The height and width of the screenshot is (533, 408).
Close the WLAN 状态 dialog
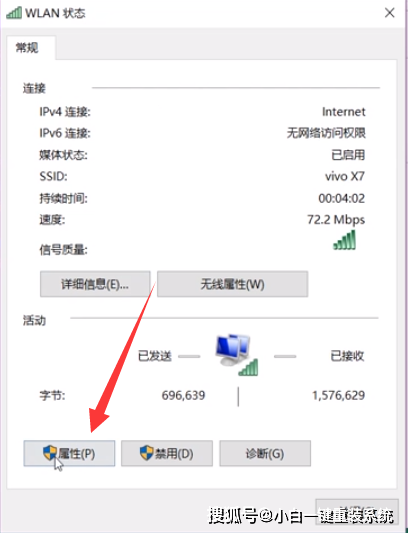click(390, 13)
